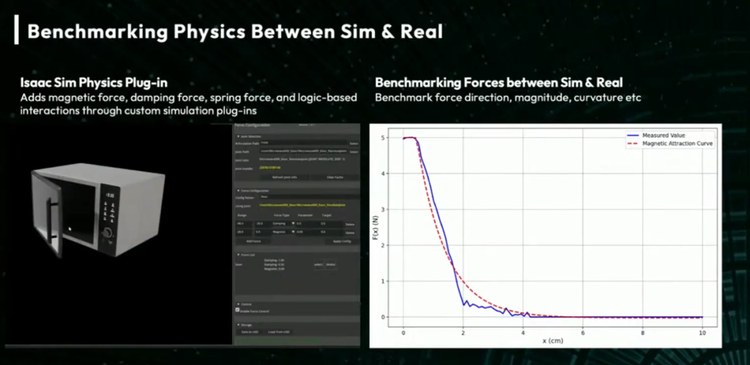Click Save to USD button

[x=250, y=332]
